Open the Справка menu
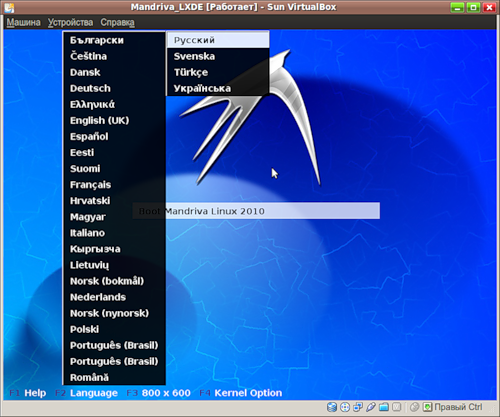The height and width of the screenshot is (417, 500). tap(118, 22)
